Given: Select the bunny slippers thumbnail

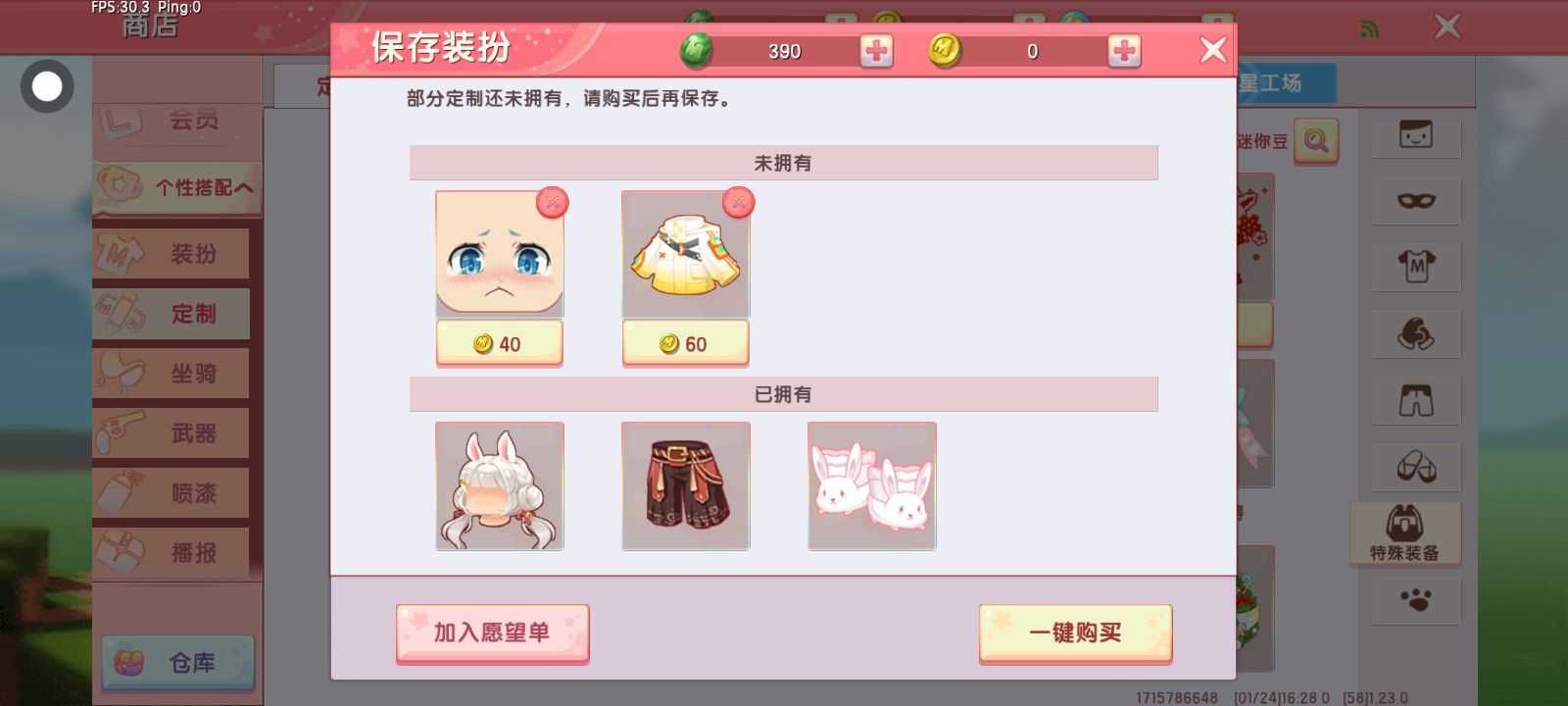Looking at the screenshot, I should coord(872,485).
